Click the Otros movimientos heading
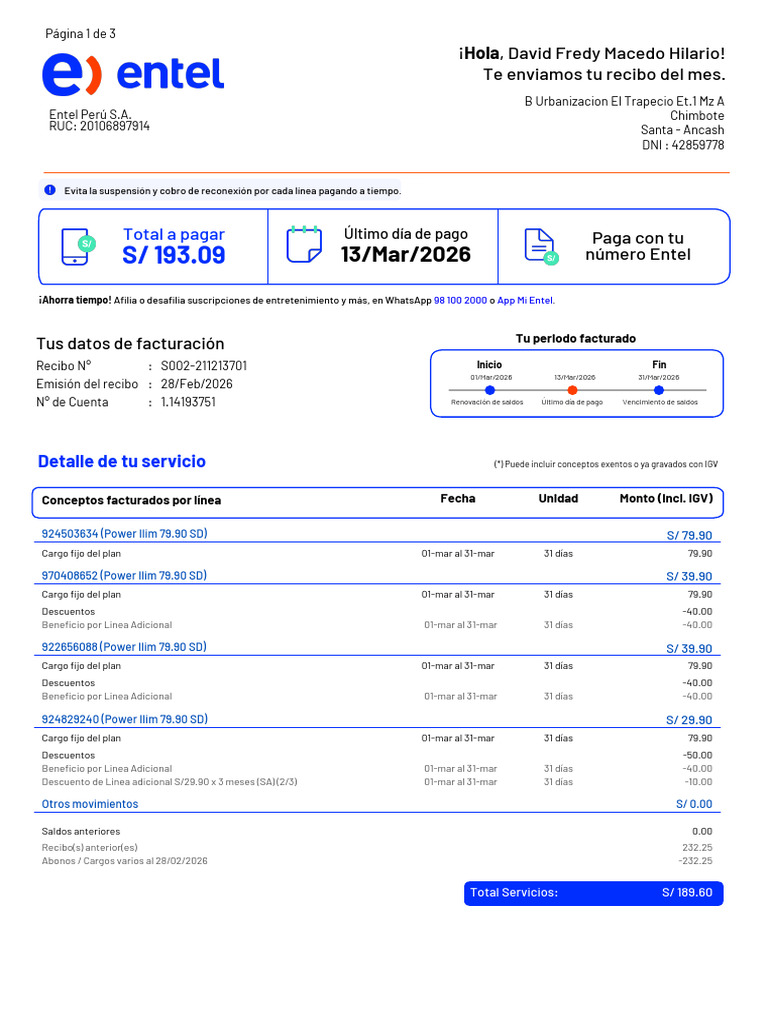 90,804
